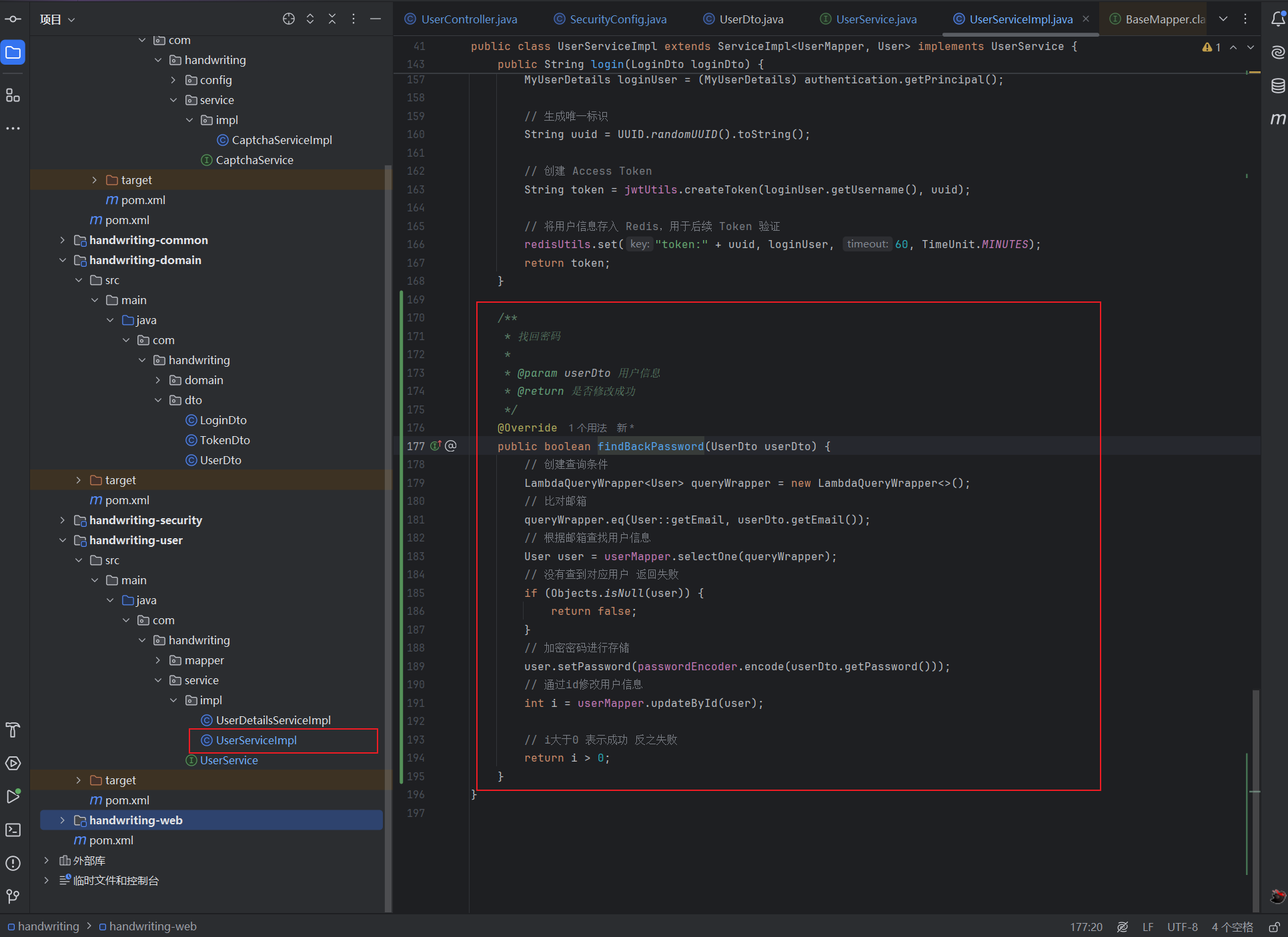Open the Database tool window icon
This screenshot has height=937, width=1288.
coord(1277,86)
